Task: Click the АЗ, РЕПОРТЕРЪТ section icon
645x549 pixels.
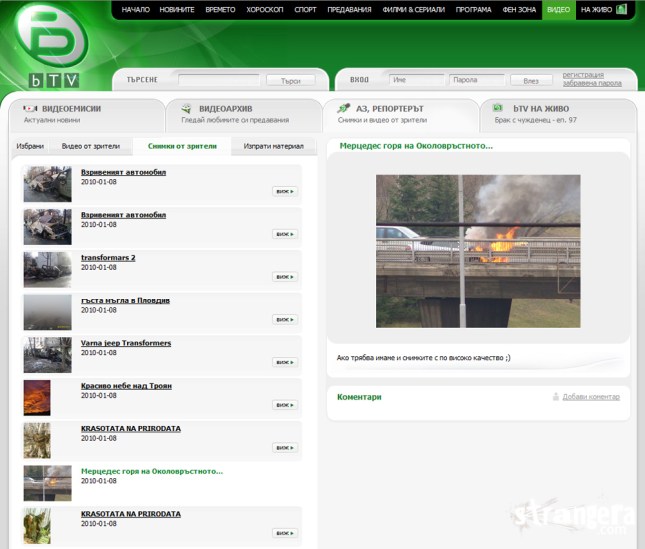Action: point(344,109)
